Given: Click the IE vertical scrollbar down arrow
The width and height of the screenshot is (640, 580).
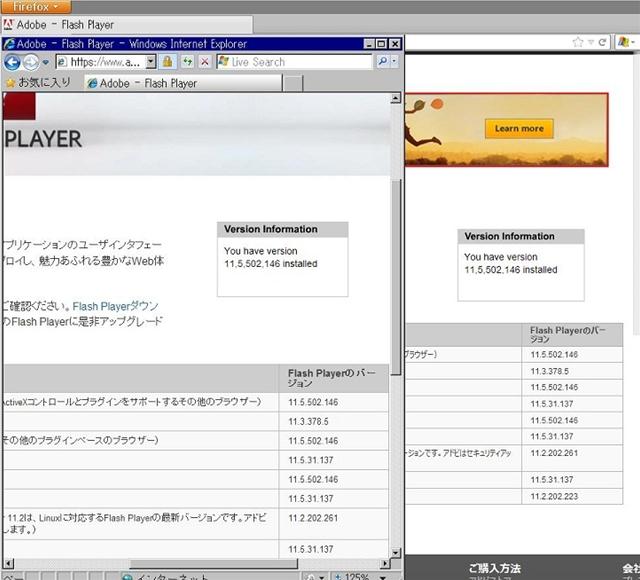Looking at the screenshot, I should (x=395, y=553).
